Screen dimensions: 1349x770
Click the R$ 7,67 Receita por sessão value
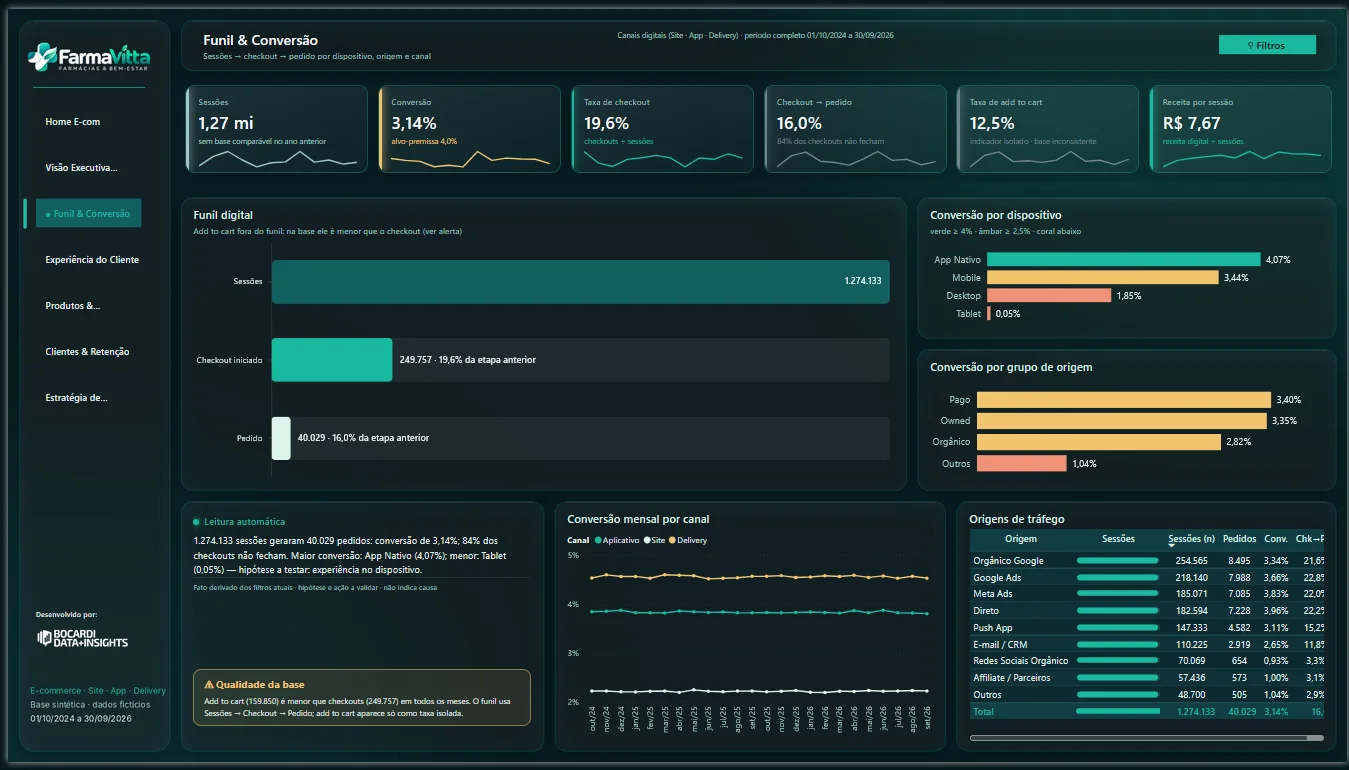click(x=1191, y=123)
